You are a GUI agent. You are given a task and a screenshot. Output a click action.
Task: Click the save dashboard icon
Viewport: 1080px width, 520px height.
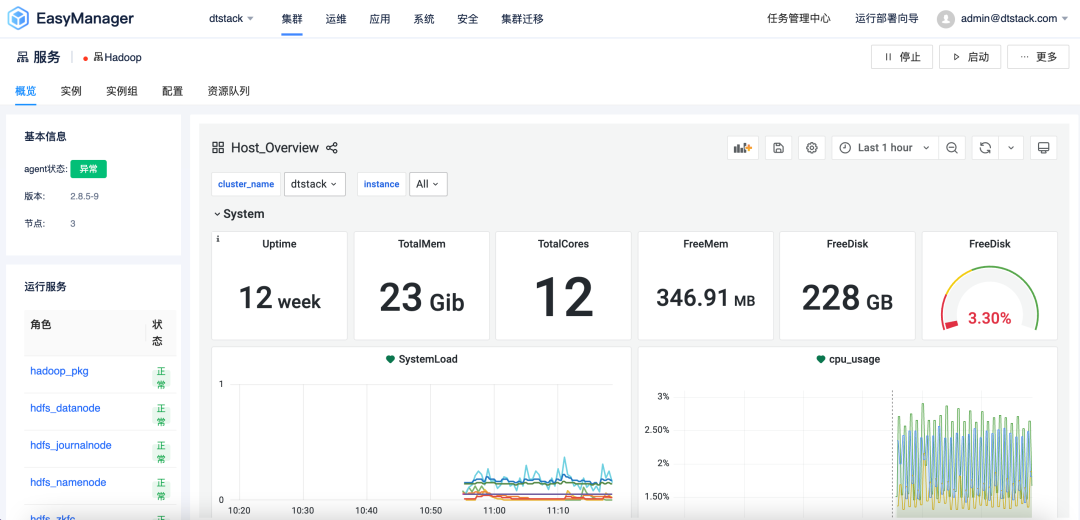pyautogui.click(x=778, y=147)
